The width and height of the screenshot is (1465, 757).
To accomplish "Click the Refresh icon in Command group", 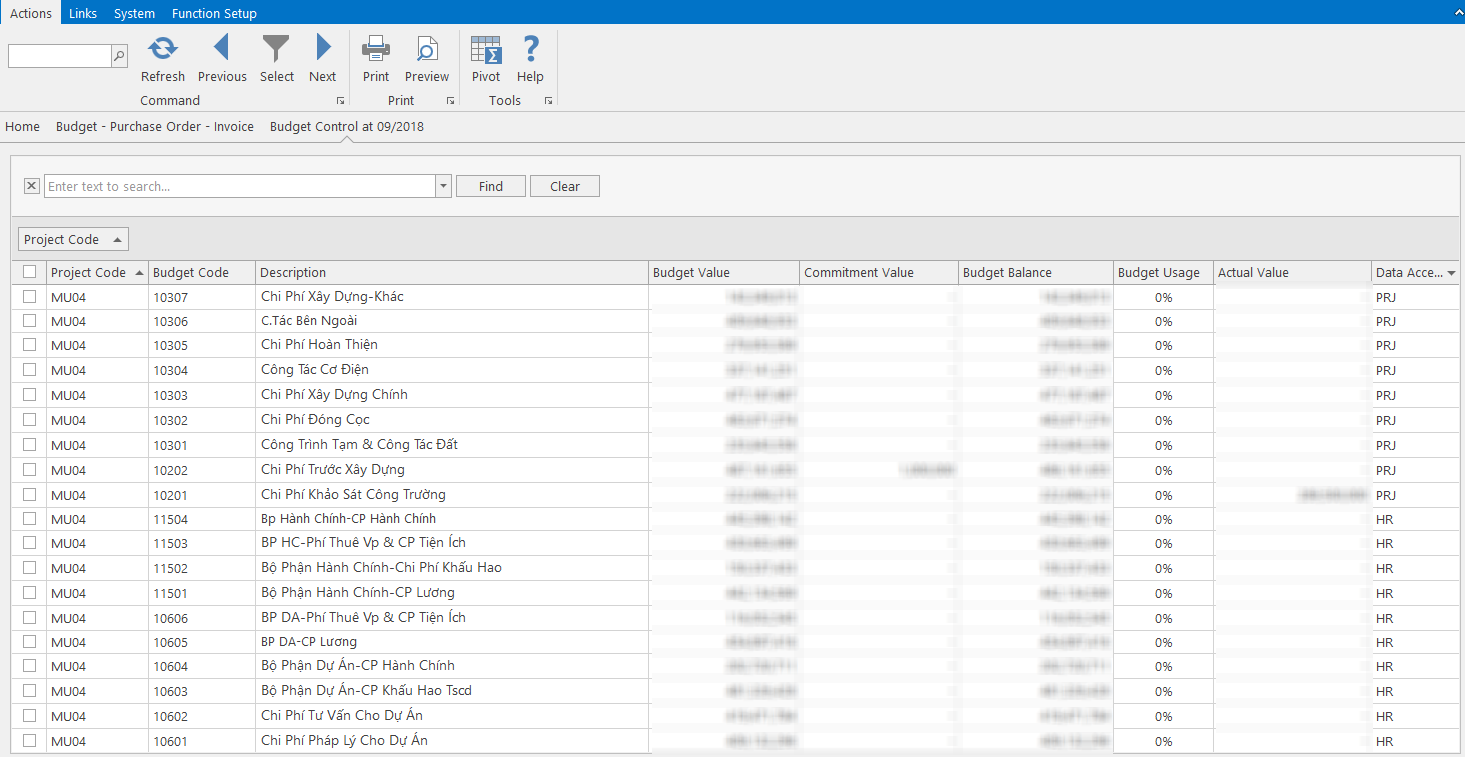I will click(x=163, y=48).
